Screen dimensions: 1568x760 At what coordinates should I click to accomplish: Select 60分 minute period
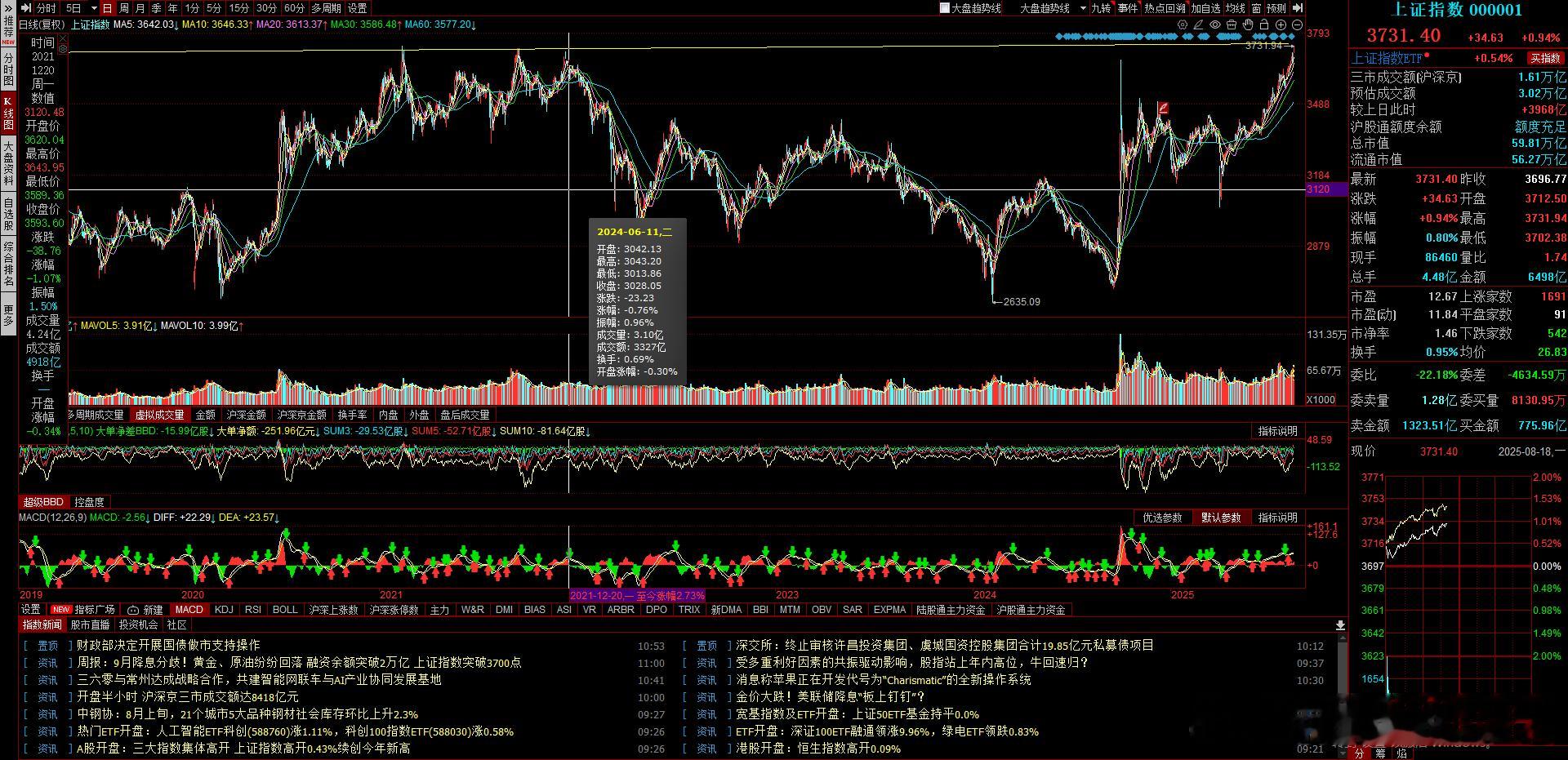(x=294, y=8)
